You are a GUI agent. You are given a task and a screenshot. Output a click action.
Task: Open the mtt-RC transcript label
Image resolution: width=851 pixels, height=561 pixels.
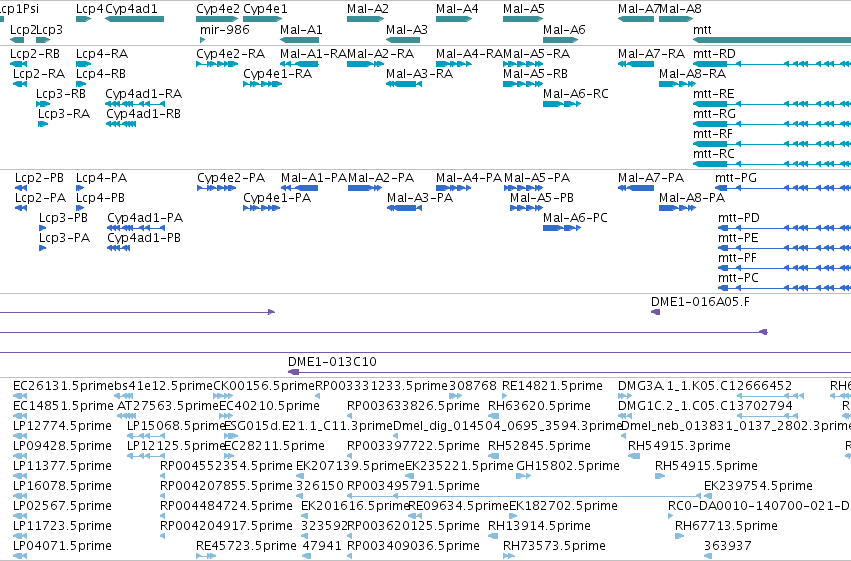(x=714, y=154)
